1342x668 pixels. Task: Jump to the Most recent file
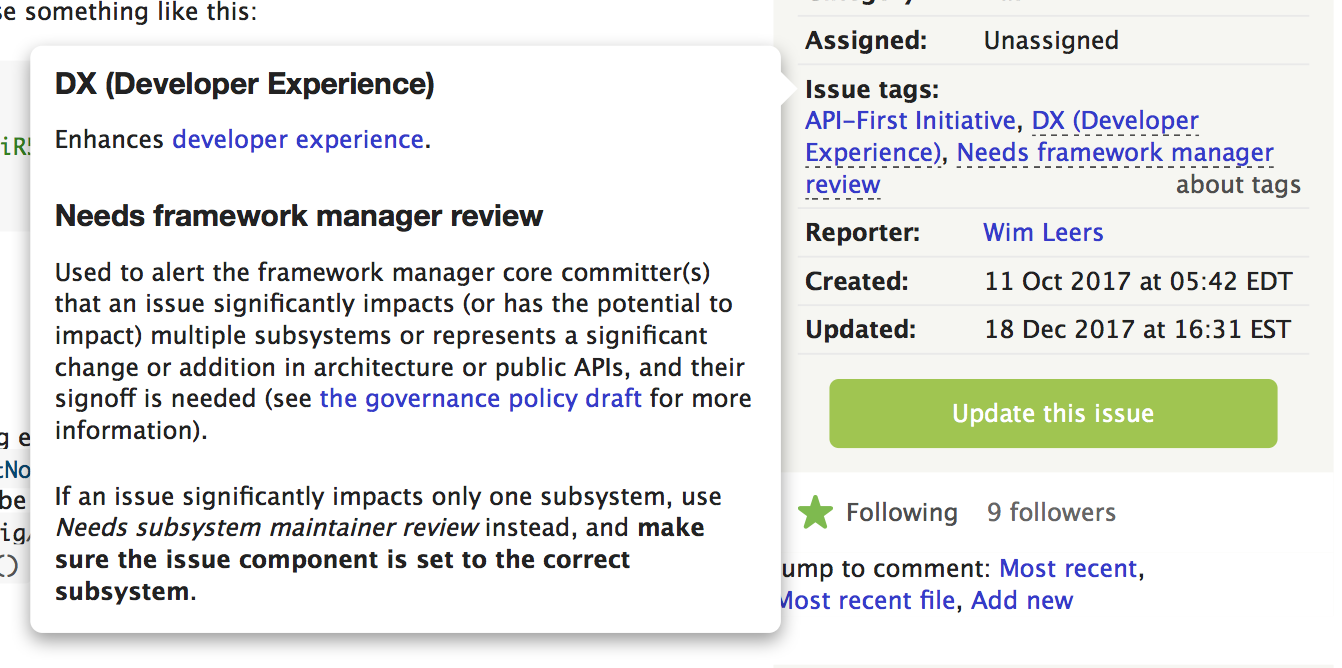click(866, 601)
